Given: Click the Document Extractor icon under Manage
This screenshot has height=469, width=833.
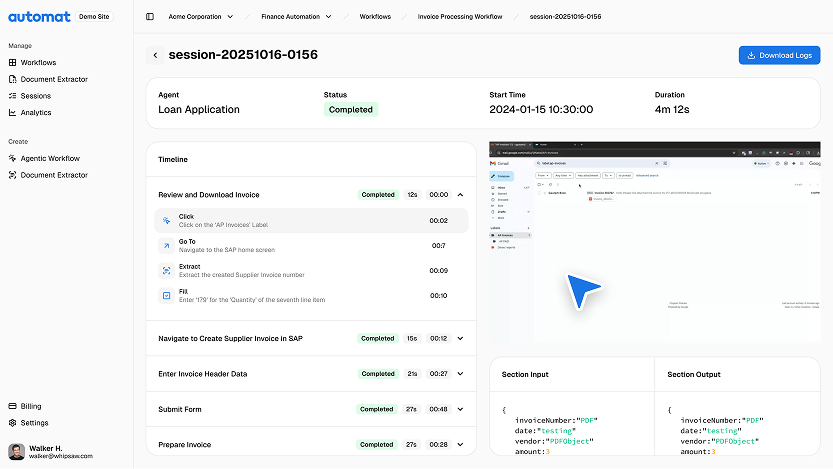Looking at the screenshot, I should [12, 79].
